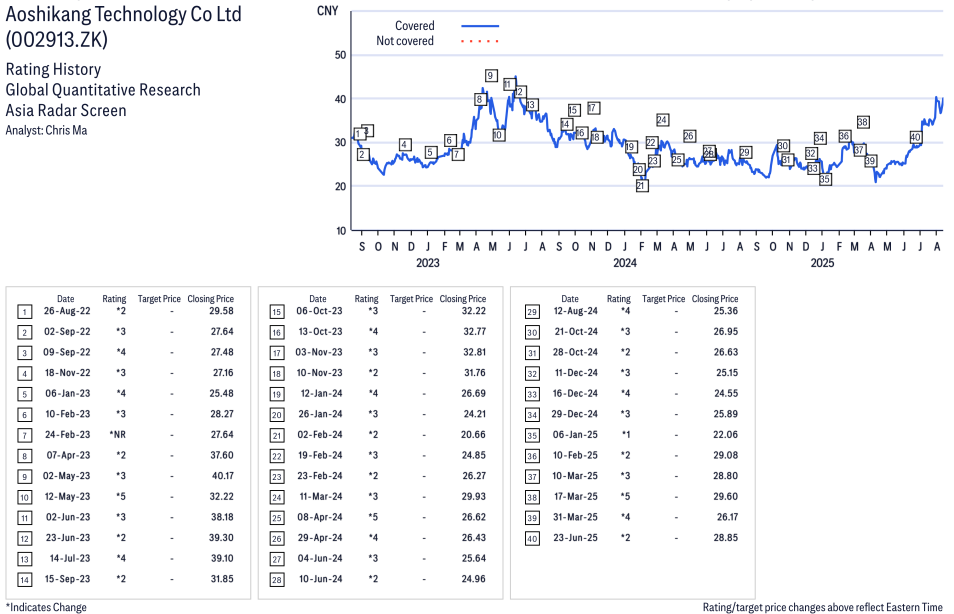Screen dimensions: 954x614
Task: Click the 39.30 closing price
Action: (x=221, y=538)
